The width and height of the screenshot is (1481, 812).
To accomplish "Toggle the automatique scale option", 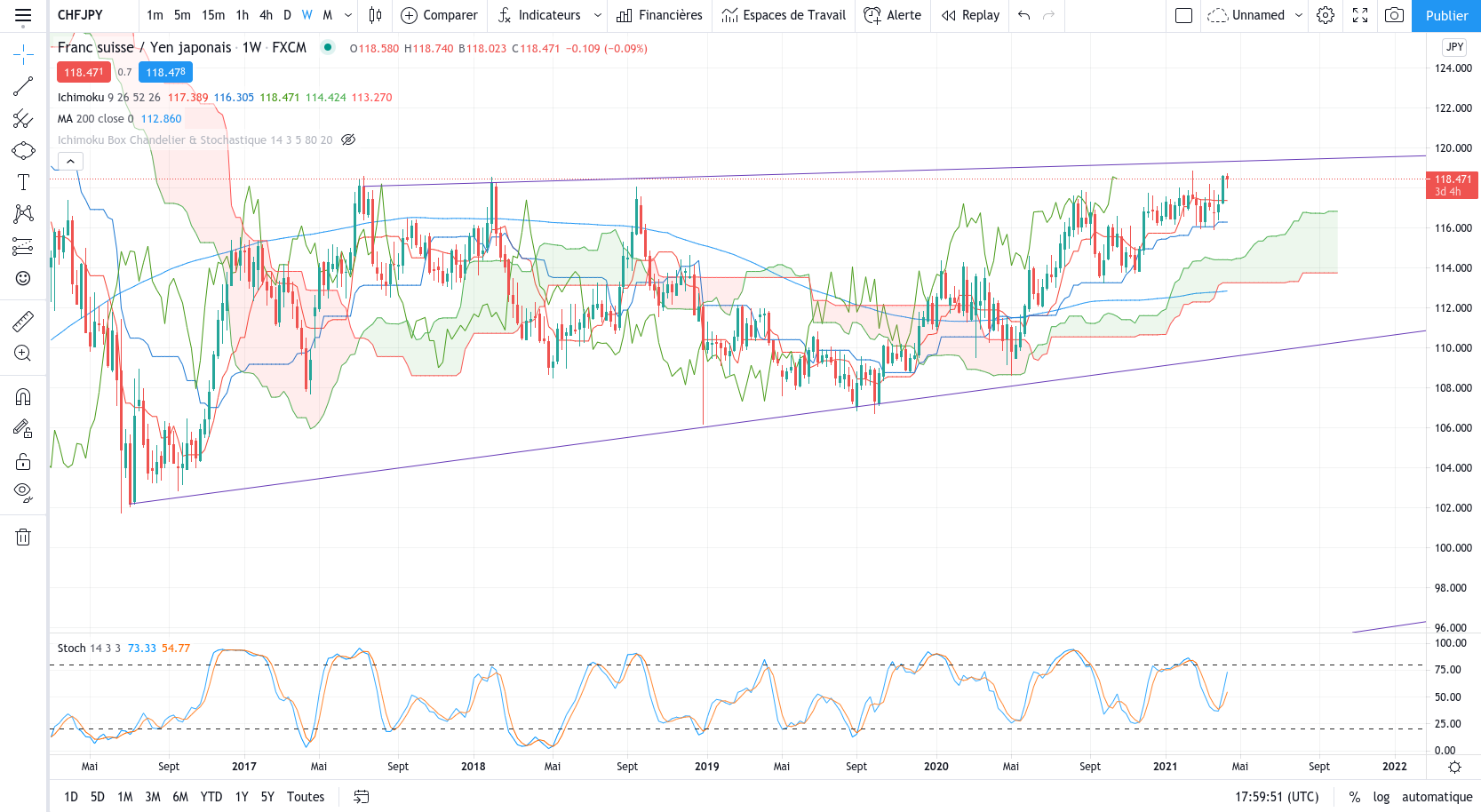I will pyautogui.click(x=1437, y=797).
